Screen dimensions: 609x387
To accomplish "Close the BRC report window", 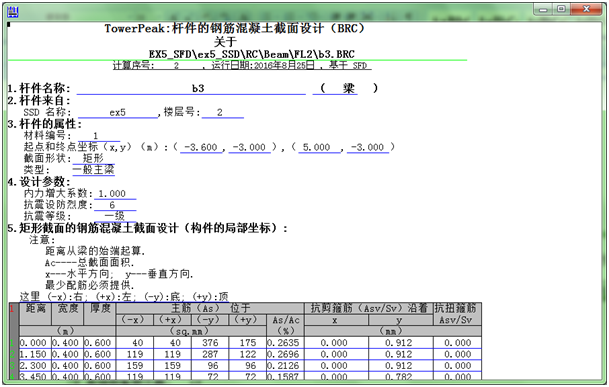I will 587,9.
